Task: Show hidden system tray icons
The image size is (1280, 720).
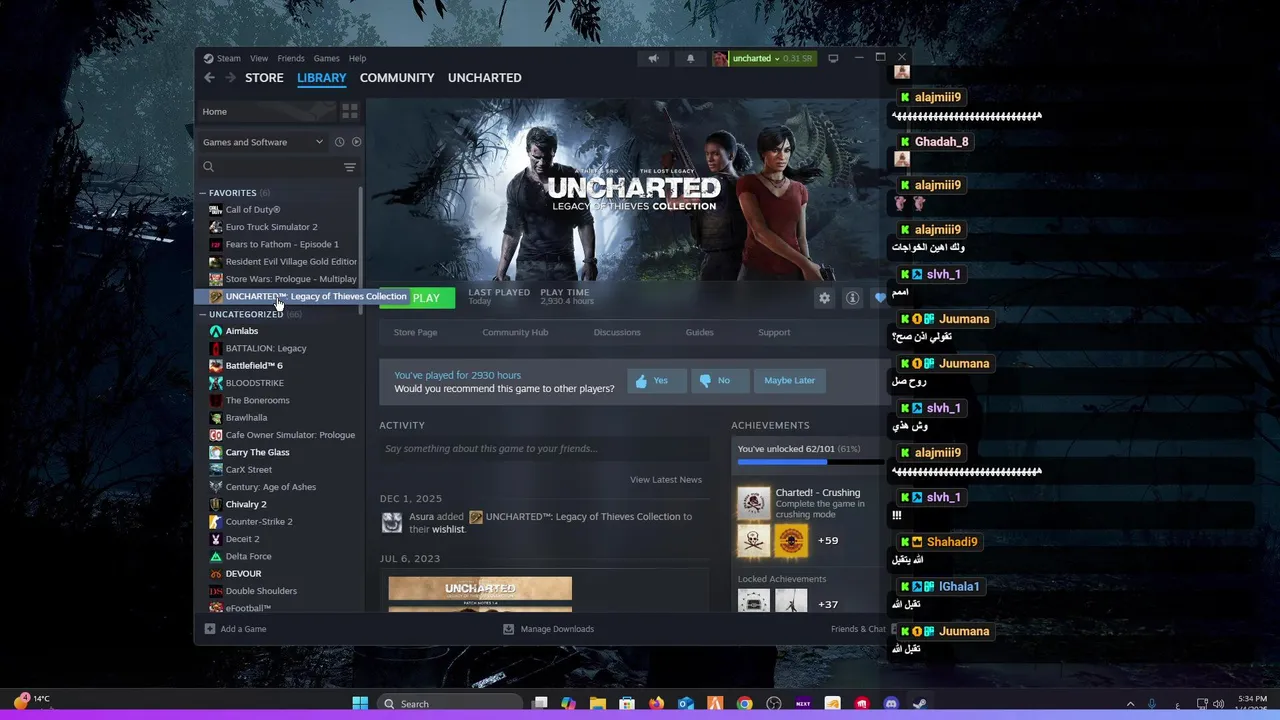Action: pos(1131,704)
